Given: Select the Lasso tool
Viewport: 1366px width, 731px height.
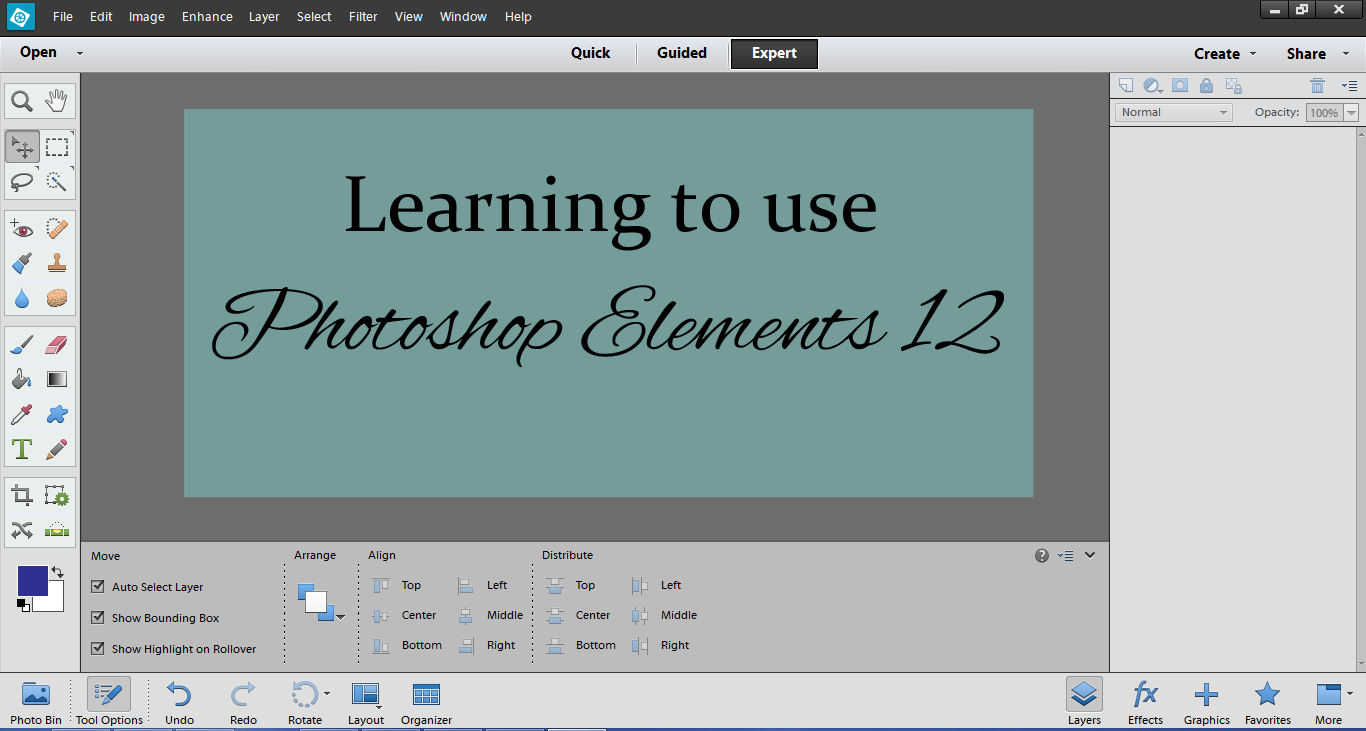Looking at the screenshot, I should [x=22, y=181].
